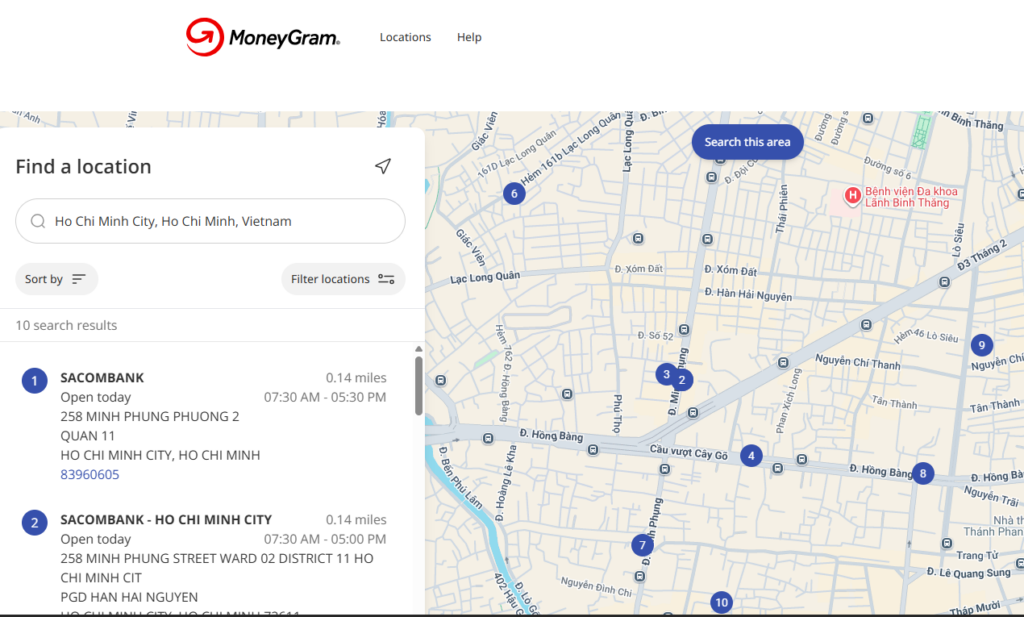The width and height of the screenshot is (1024, 617).
Task: Click the hospital icon on map
Action: (853, 195)
